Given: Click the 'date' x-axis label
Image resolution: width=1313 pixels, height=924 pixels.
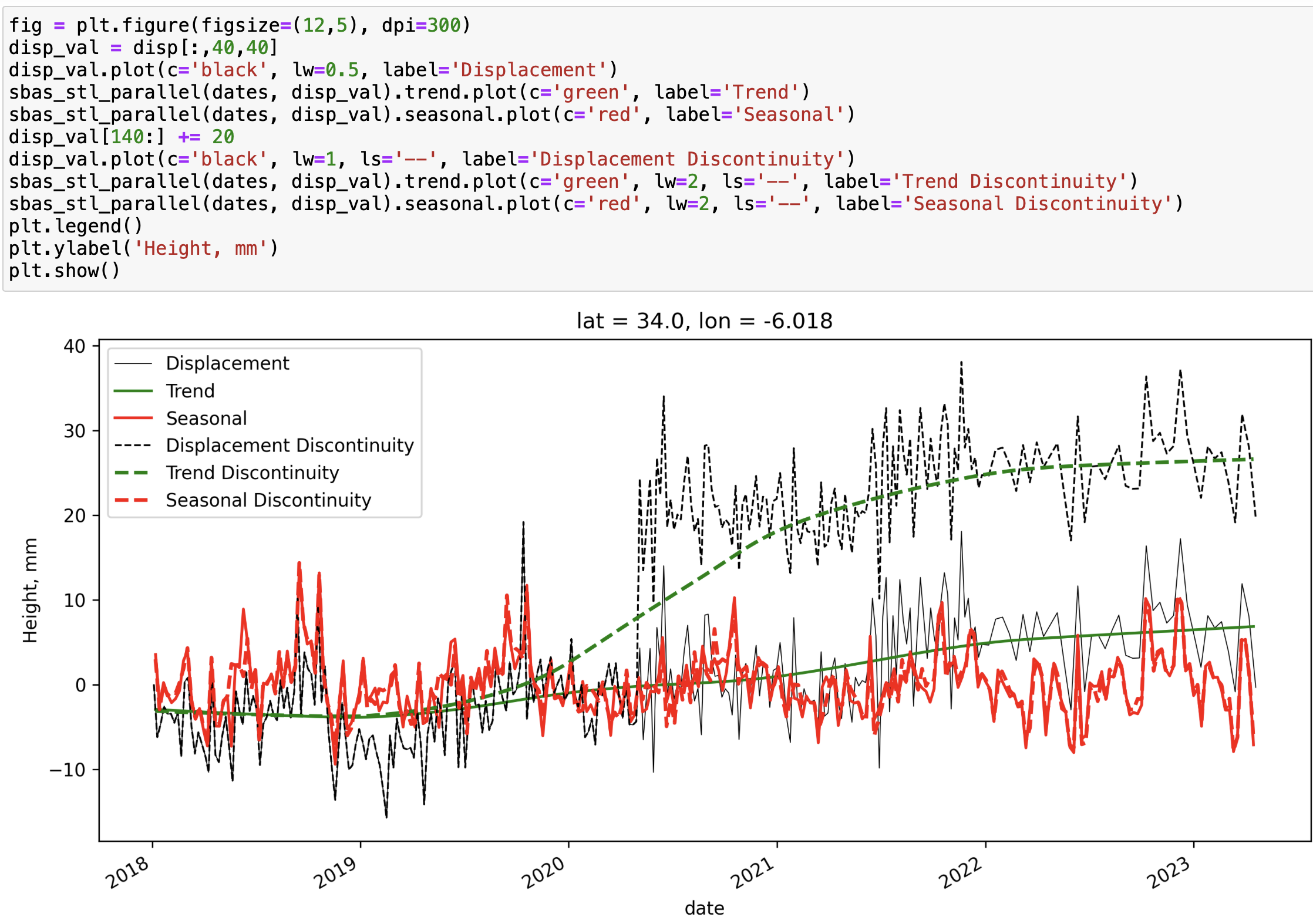Looking at the screenshot, I should (x=704, y=908).
